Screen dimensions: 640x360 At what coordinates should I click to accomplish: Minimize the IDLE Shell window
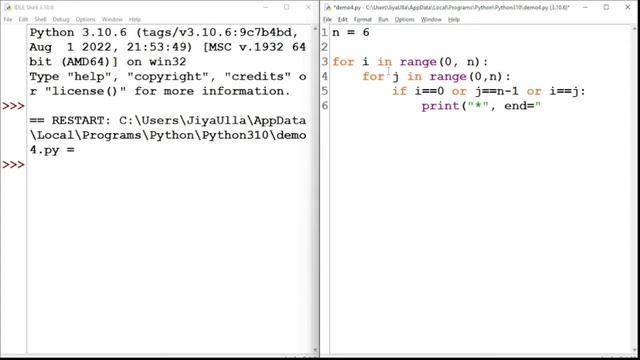266,7
